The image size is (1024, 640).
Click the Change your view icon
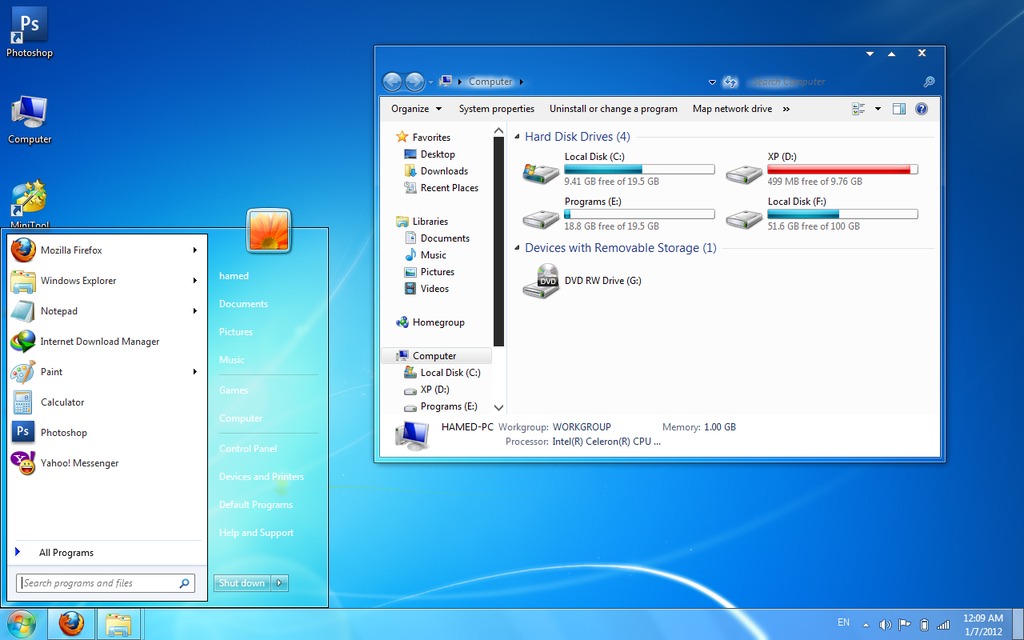(859, 109)
